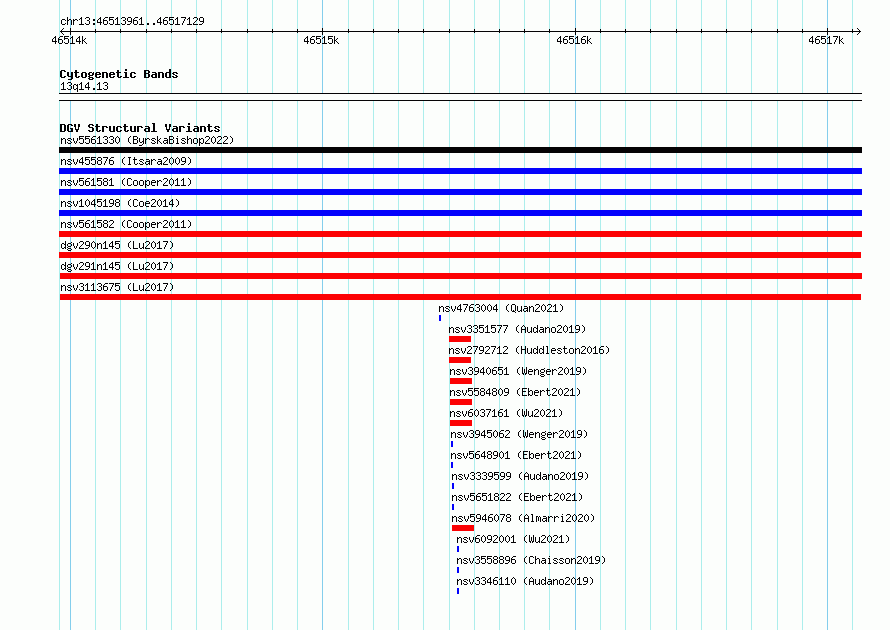890x630 pixels.
Task: Select nsv3945062 (Wenger2019) label
Action: pos(519,434)
